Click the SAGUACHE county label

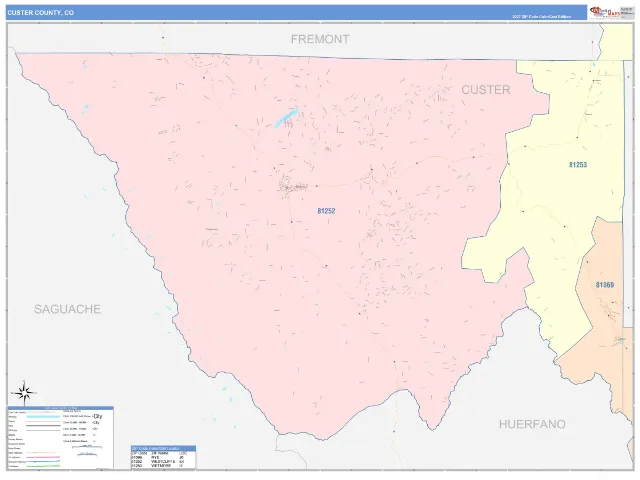pyautogui.click(x=67, y=309)
